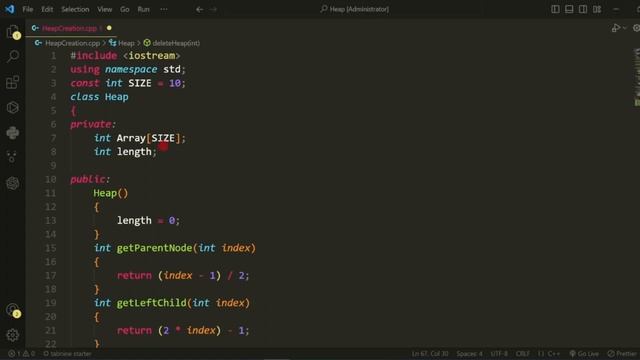Navigate forward with the right arrow
The width and height of the screenshot is (640, 360).
(213, 9)
